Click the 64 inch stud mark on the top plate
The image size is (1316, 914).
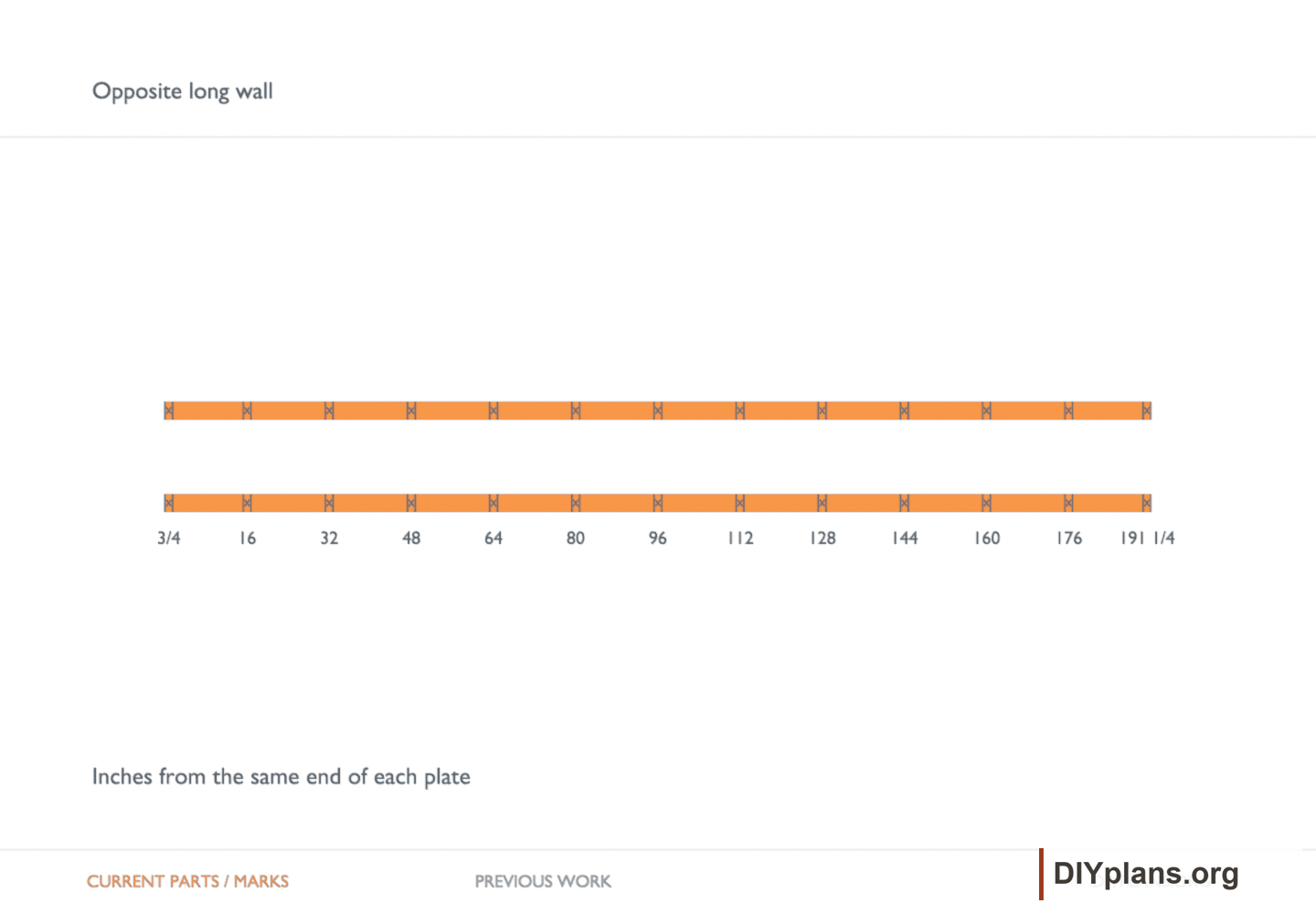tap(493, 410)
